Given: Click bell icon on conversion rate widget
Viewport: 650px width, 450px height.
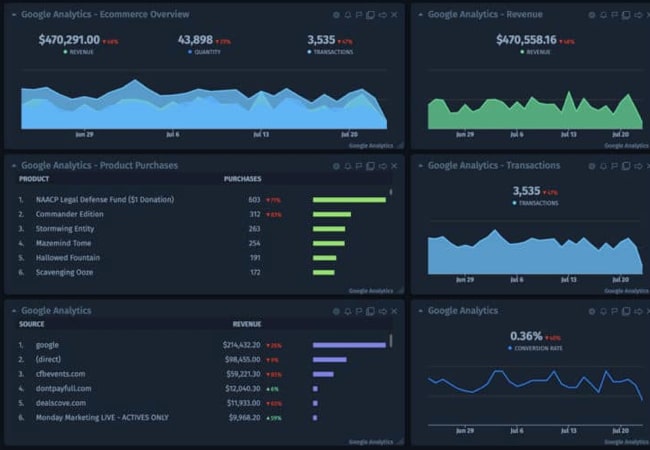Looking at the screenshot, I should coord(603,311).
